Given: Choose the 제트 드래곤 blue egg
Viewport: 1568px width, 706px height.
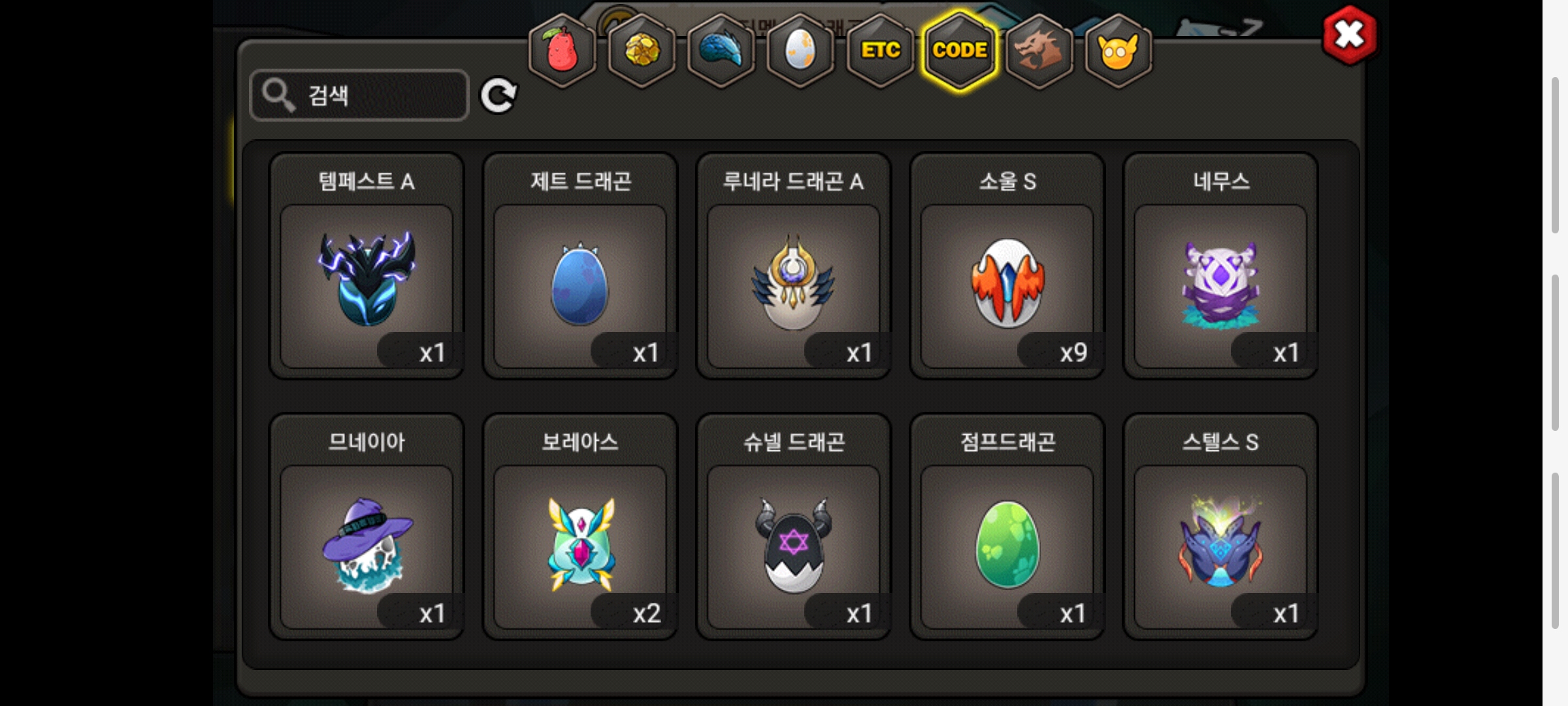Looking at the screenshot, I should [x=580, y=266].
